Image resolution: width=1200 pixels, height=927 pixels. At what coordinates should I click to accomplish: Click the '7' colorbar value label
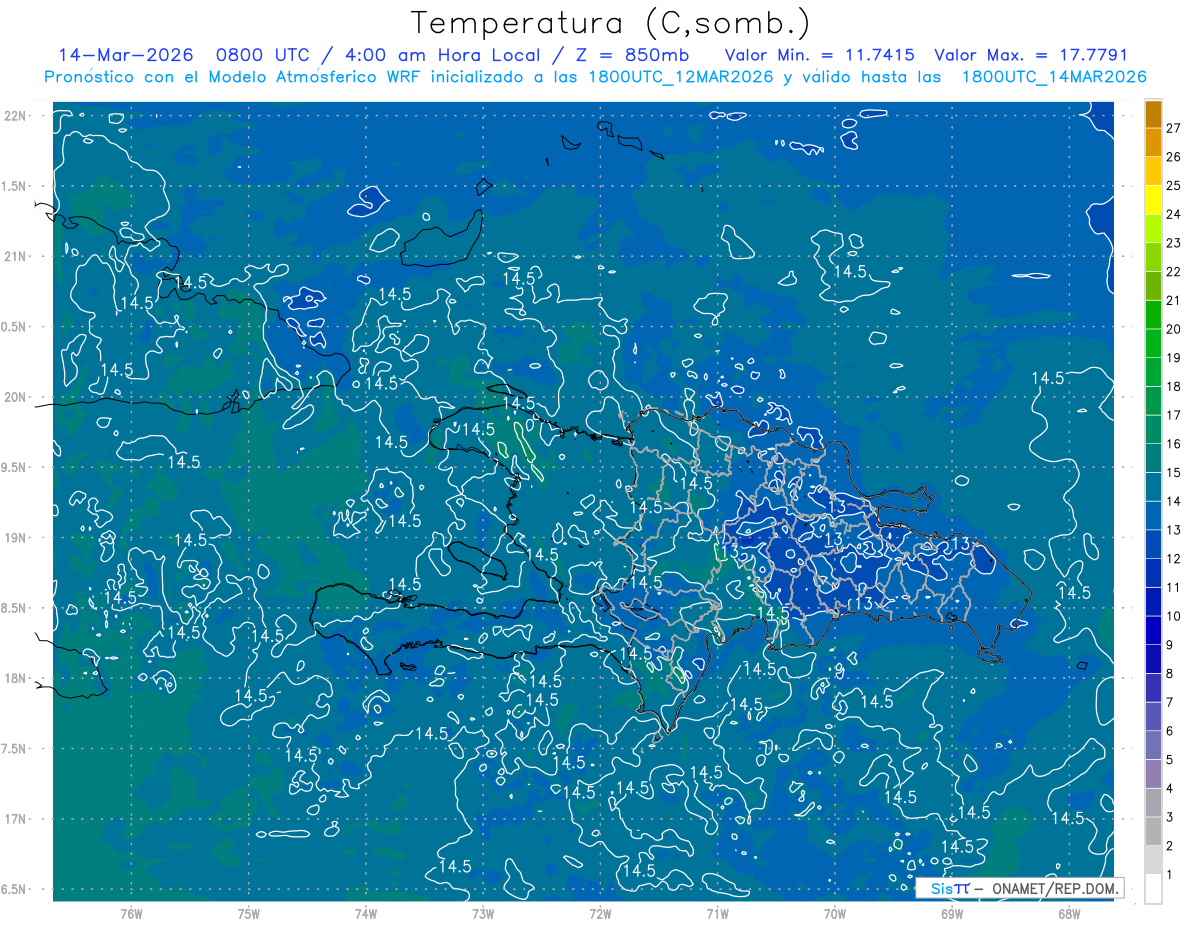pos(1170,702)
